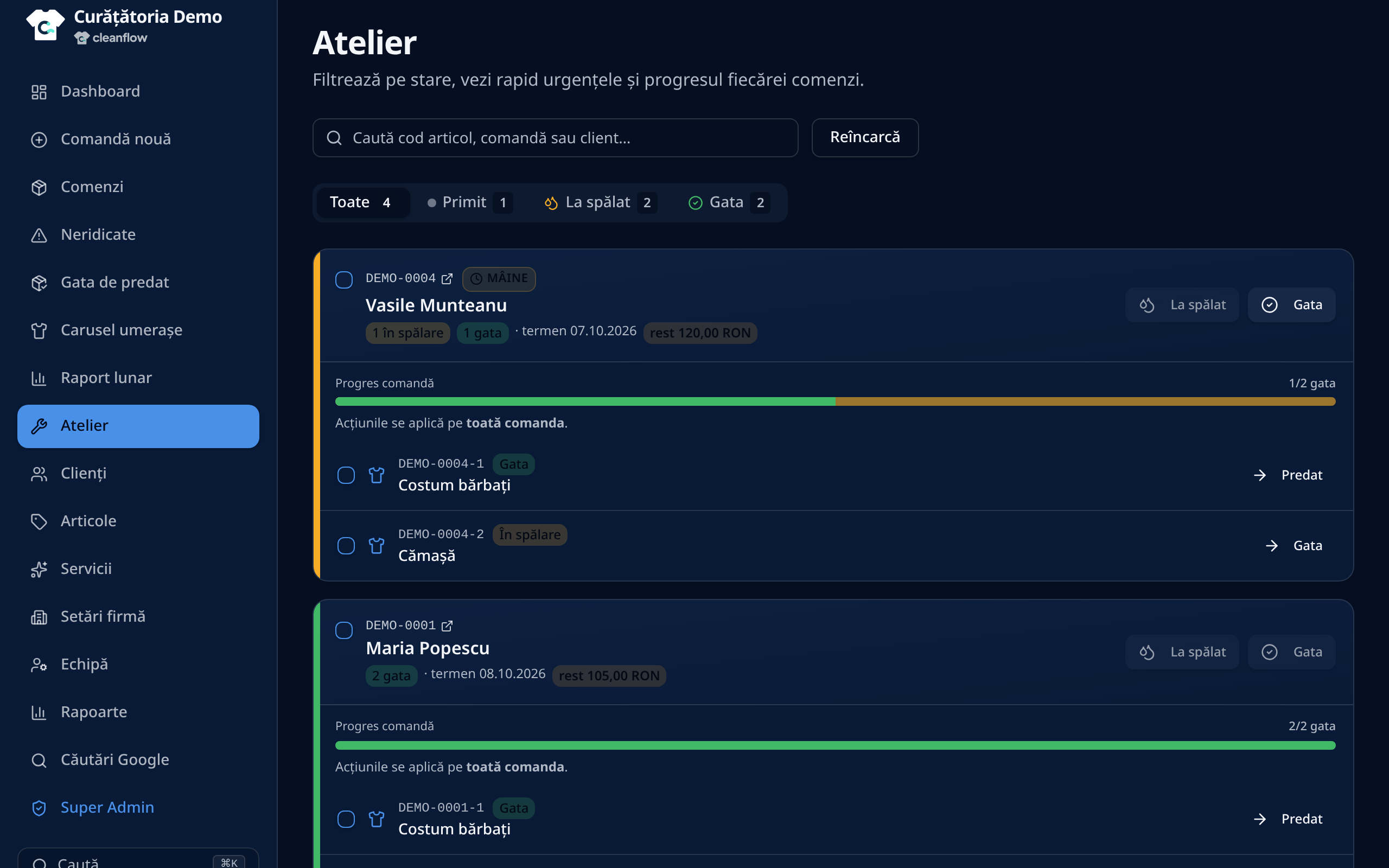Select the DEMO-0001 Maria Popescu order checkbox

[344, 630]
